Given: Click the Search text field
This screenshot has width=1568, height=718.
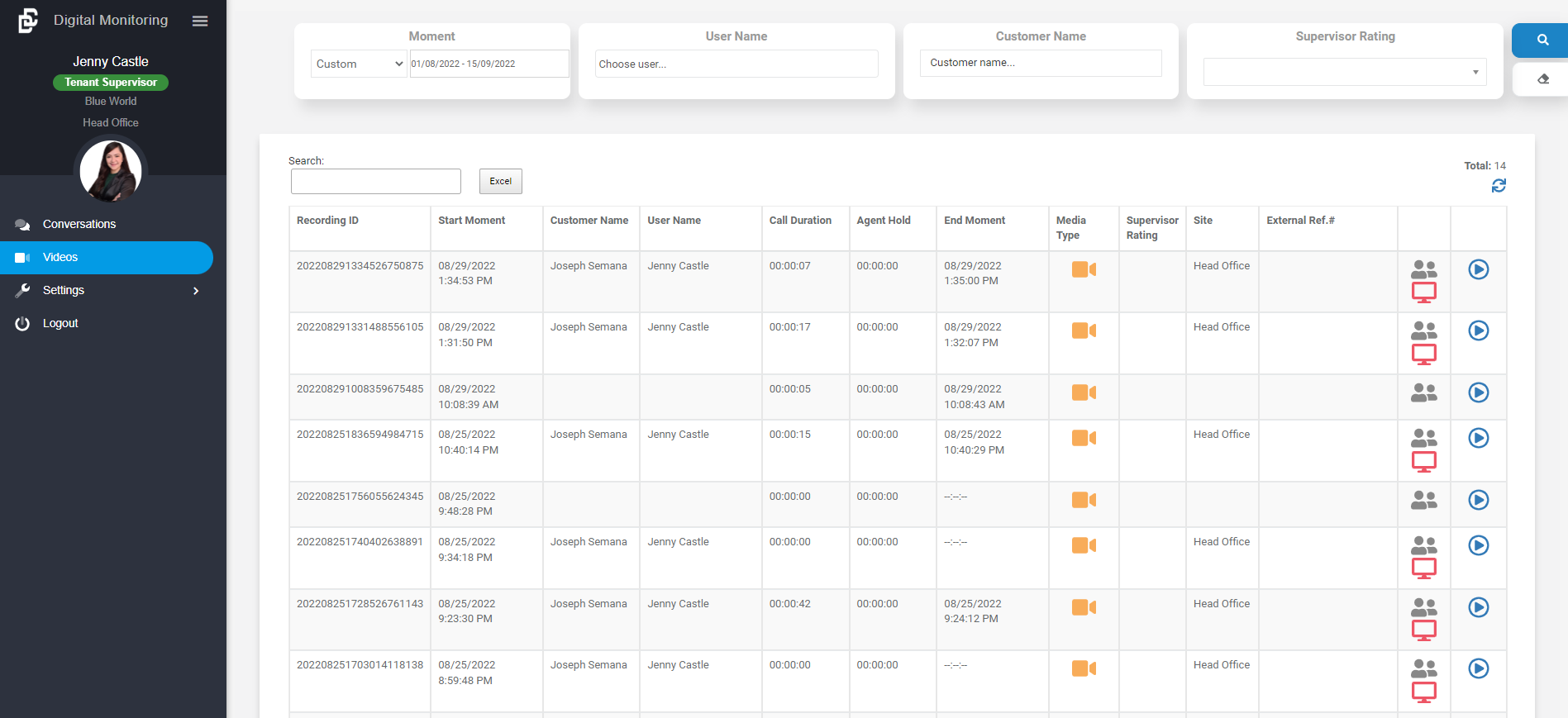Looking at the screenshot, I should (375, 181).
